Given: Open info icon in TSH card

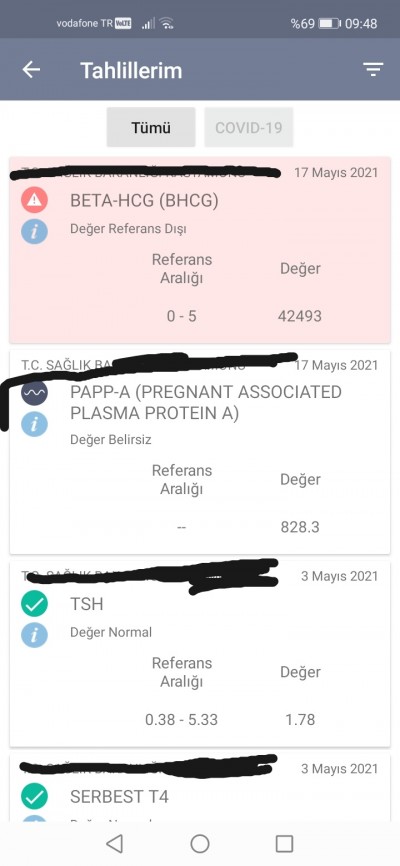Looking at the screenshot, I should click(34, 635).
